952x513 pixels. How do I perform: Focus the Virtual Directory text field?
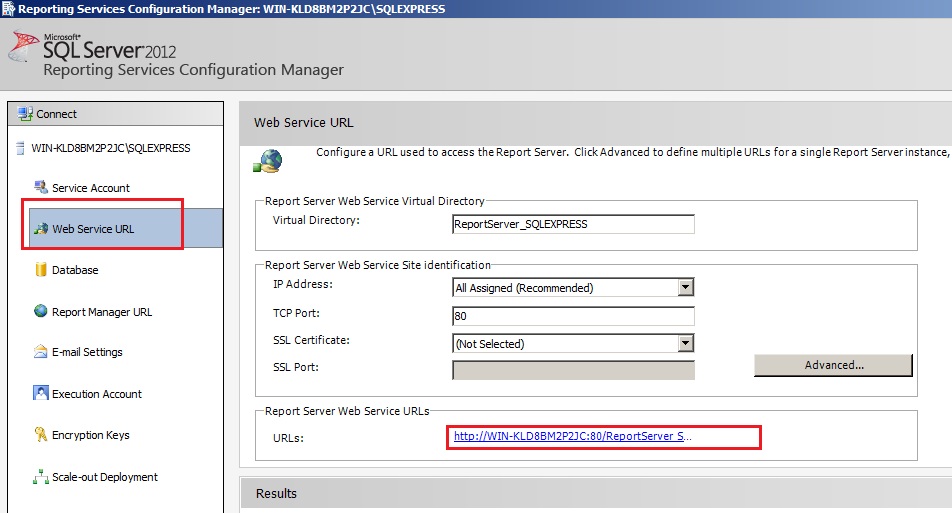click(573, 224)
